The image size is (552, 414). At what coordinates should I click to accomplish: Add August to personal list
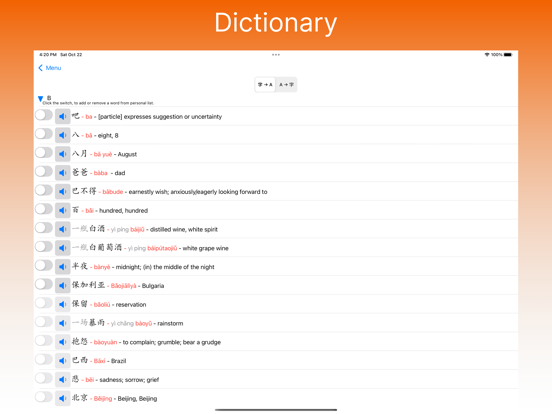pos(44,152)
